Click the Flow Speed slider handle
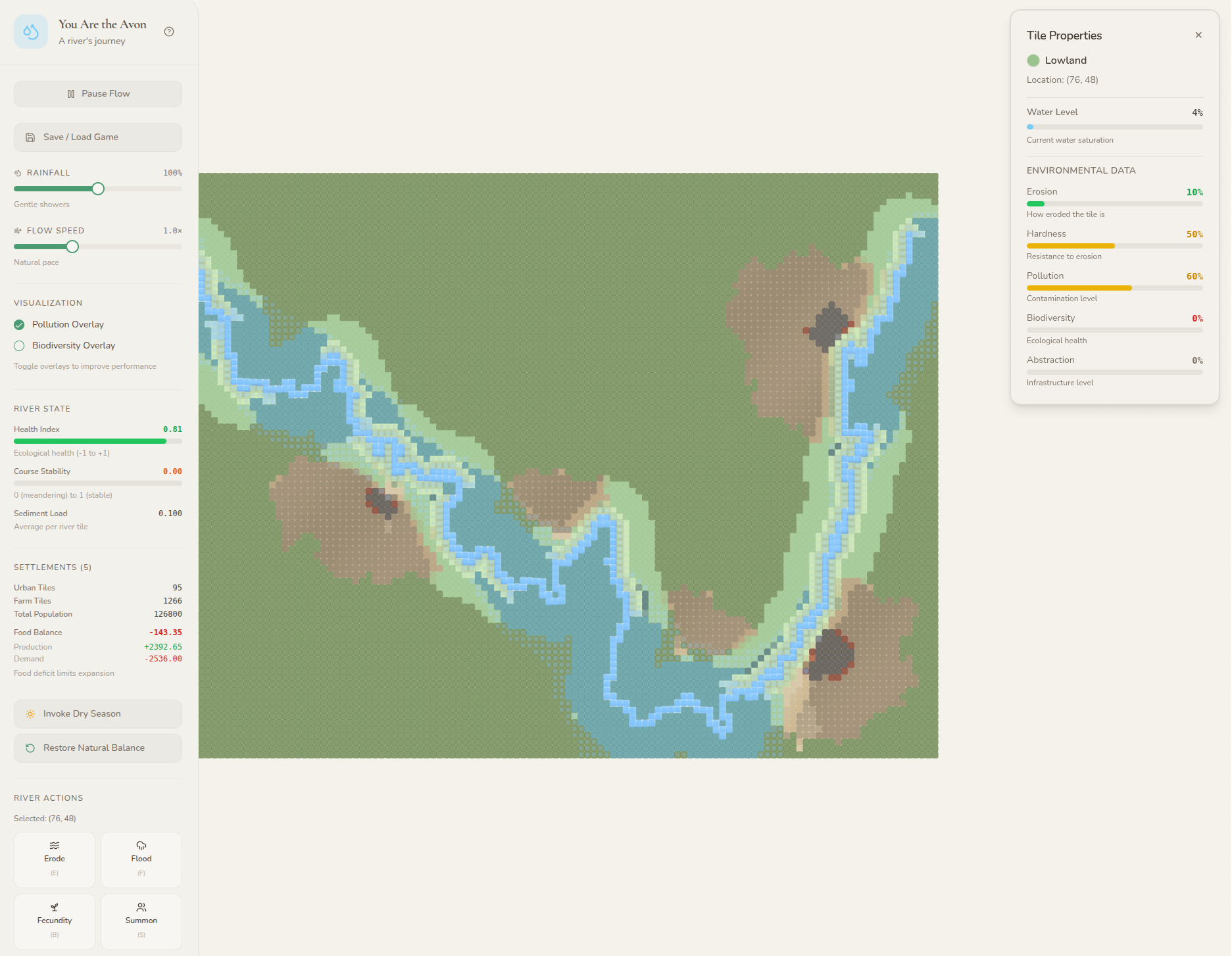Image resolution: width=1232 pixels, height=956 pixels. [72, 247]
